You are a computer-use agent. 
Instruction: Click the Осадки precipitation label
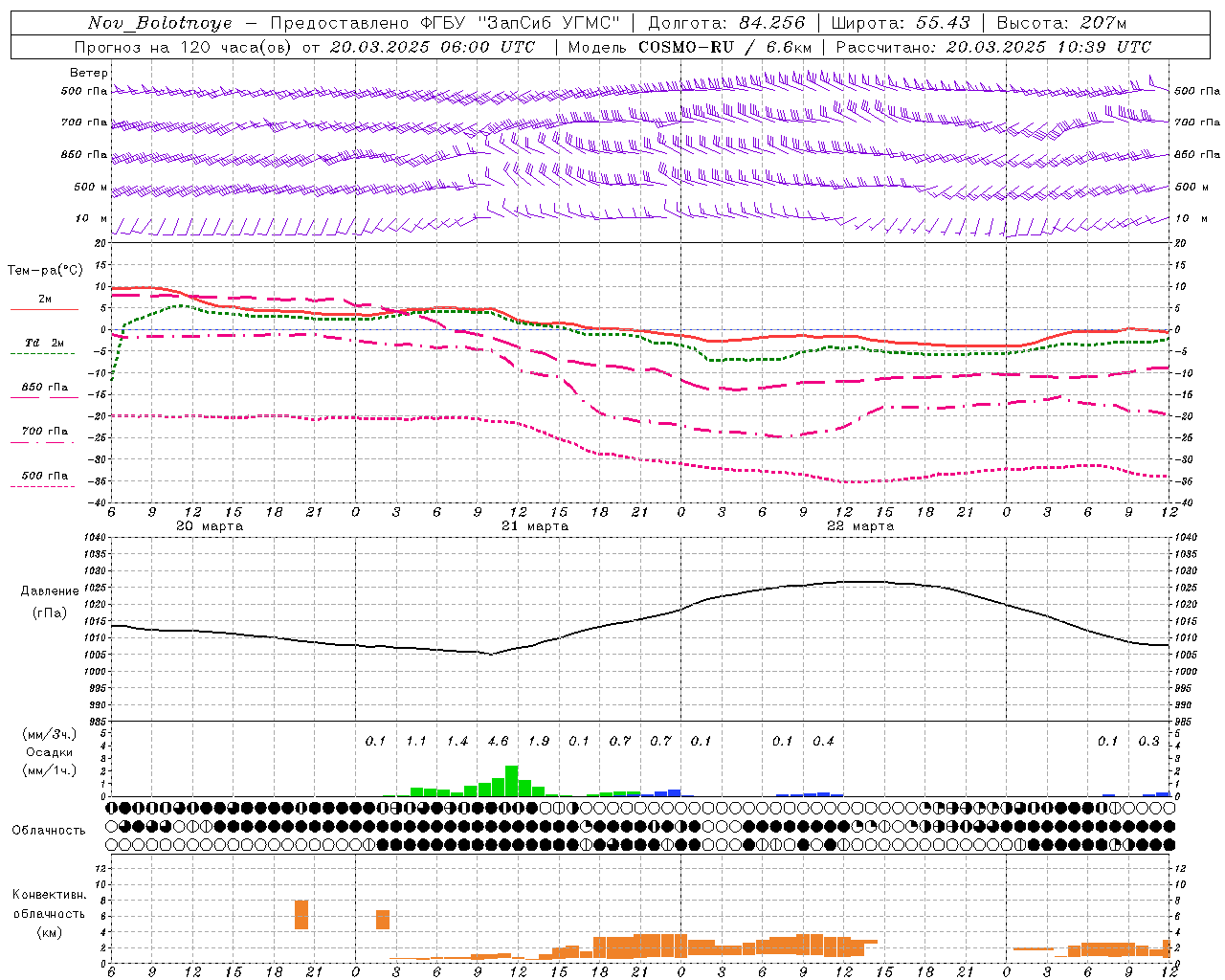[49, 752]
